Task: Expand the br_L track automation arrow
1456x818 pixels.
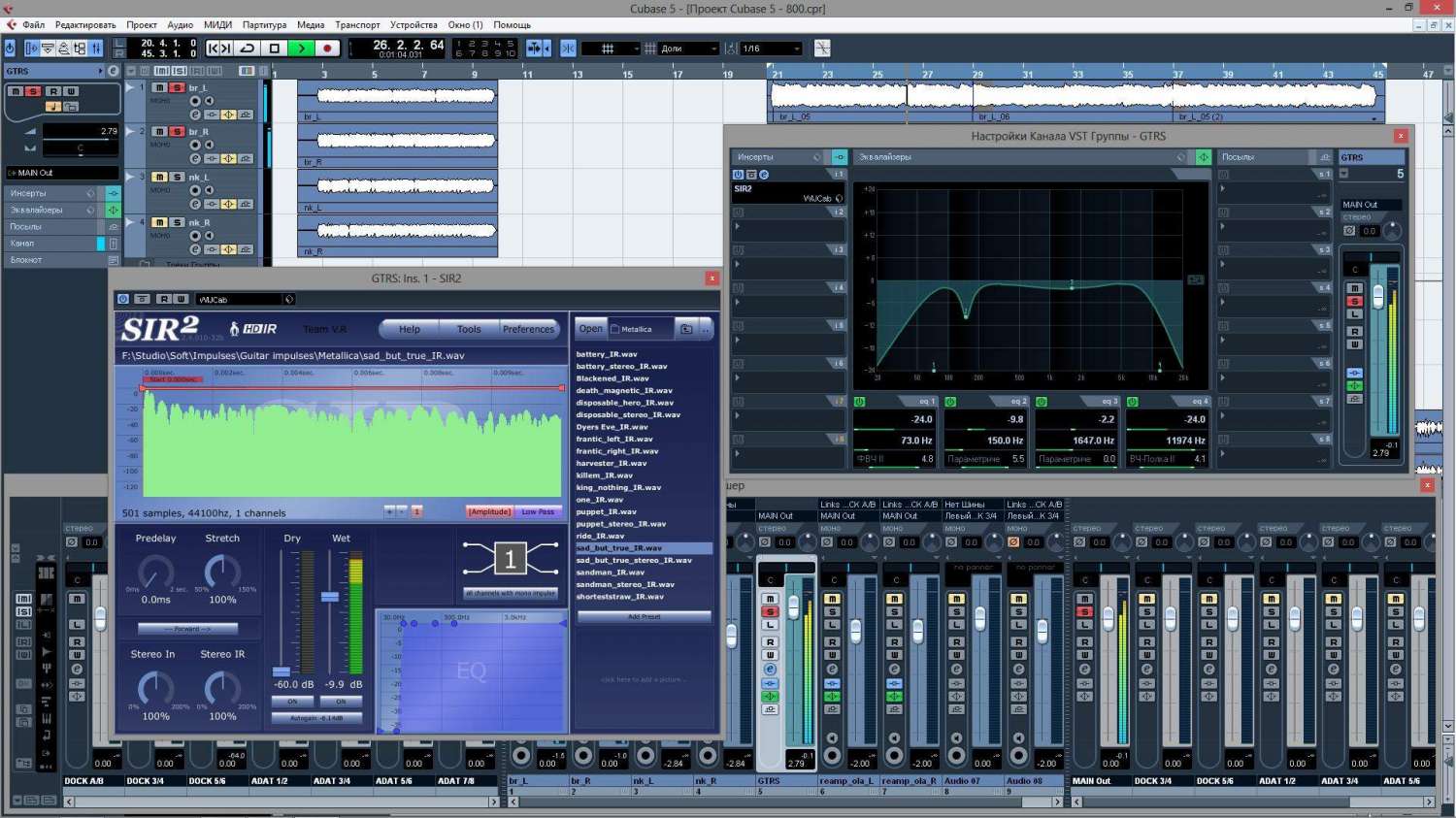Action: point(130,87)
